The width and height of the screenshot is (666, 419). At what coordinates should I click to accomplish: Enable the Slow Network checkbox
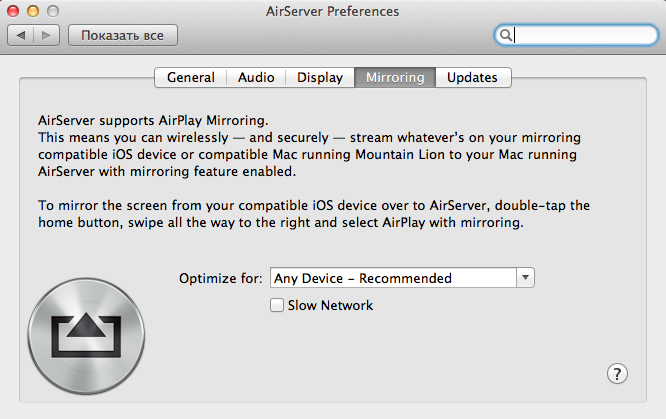tap(277, 306)
